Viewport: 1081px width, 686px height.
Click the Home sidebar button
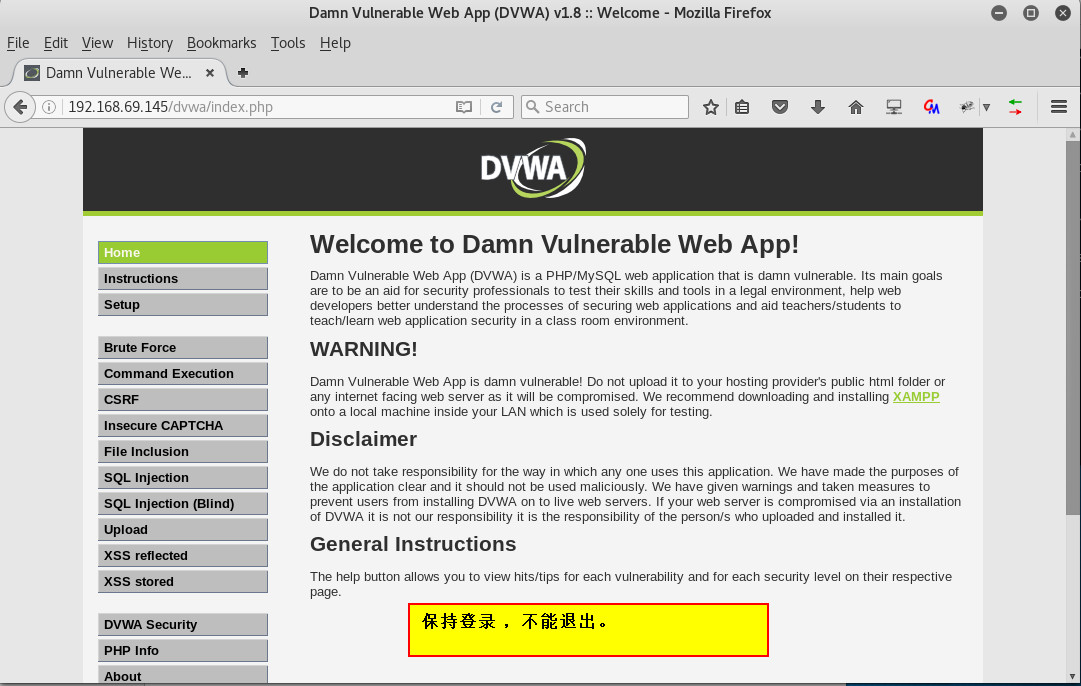[183, 252]
